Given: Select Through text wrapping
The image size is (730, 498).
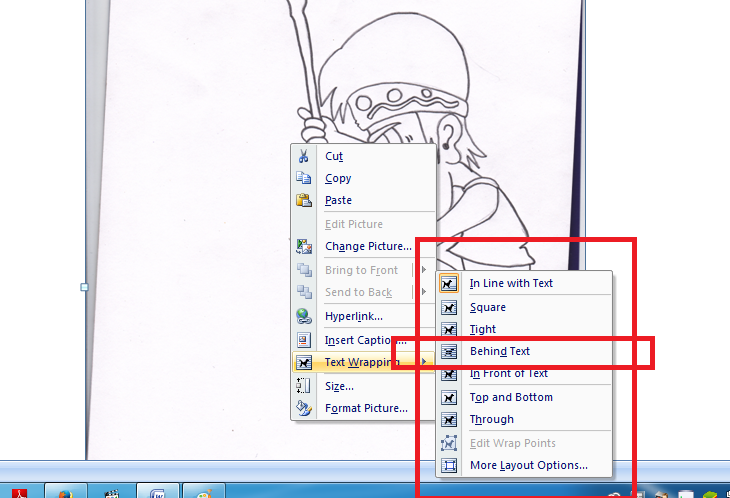Looking at the screenshot, I should 524,419.
